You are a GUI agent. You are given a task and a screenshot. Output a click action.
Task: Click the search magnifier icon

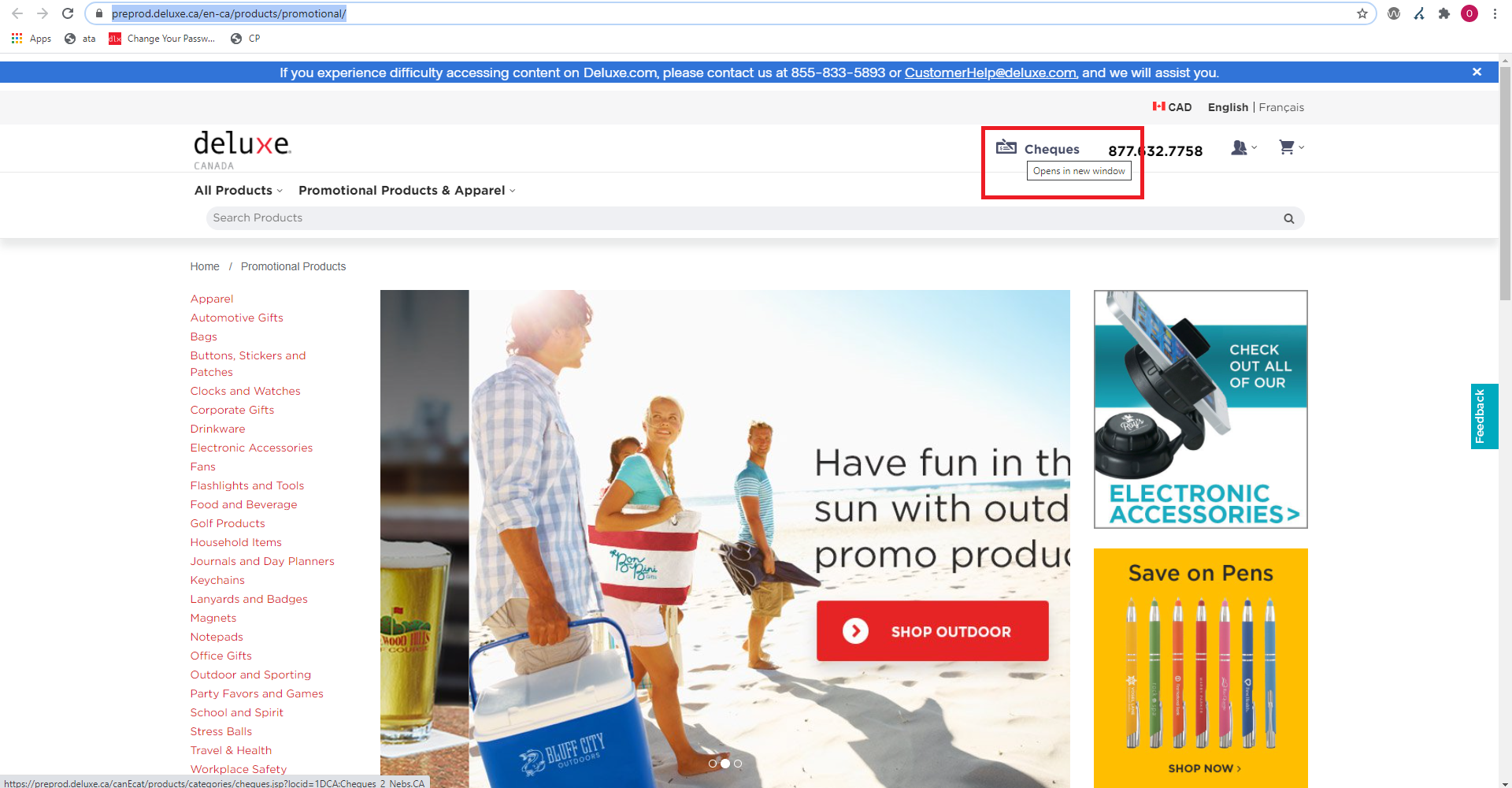[1288, 218]
